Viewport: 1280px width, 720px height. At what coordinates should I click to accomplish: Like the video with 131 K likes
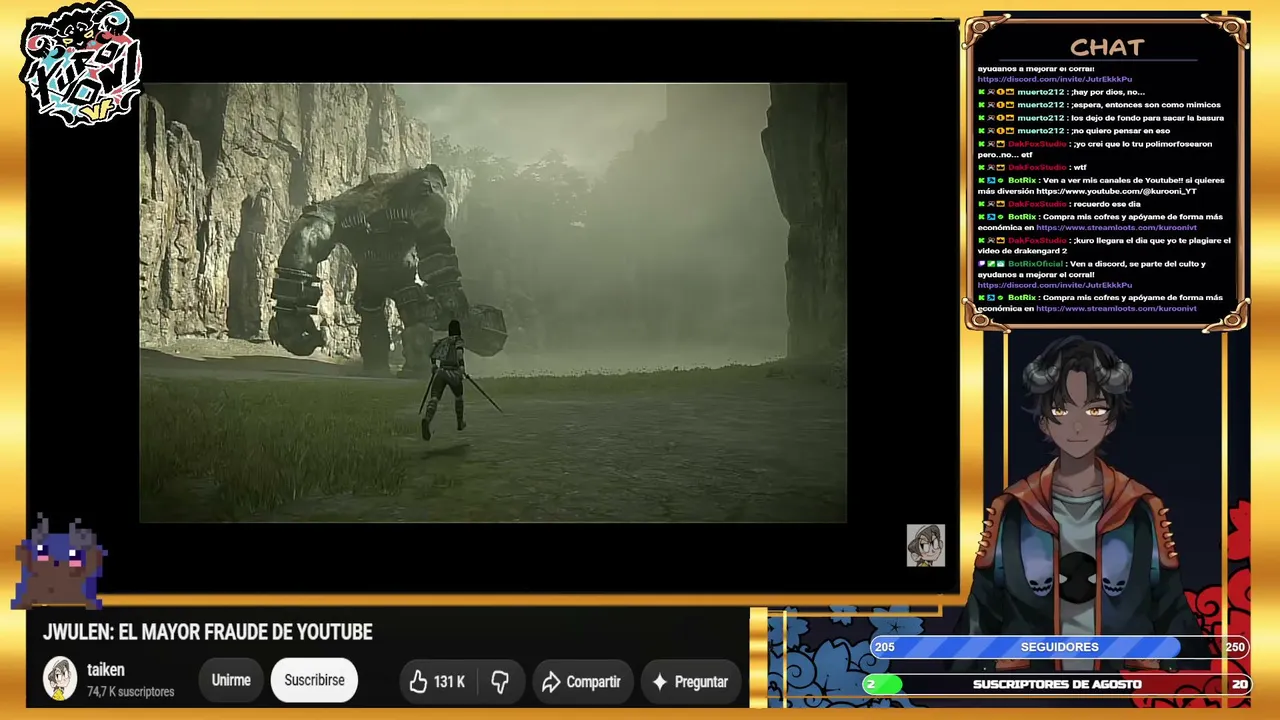(438, 681)
